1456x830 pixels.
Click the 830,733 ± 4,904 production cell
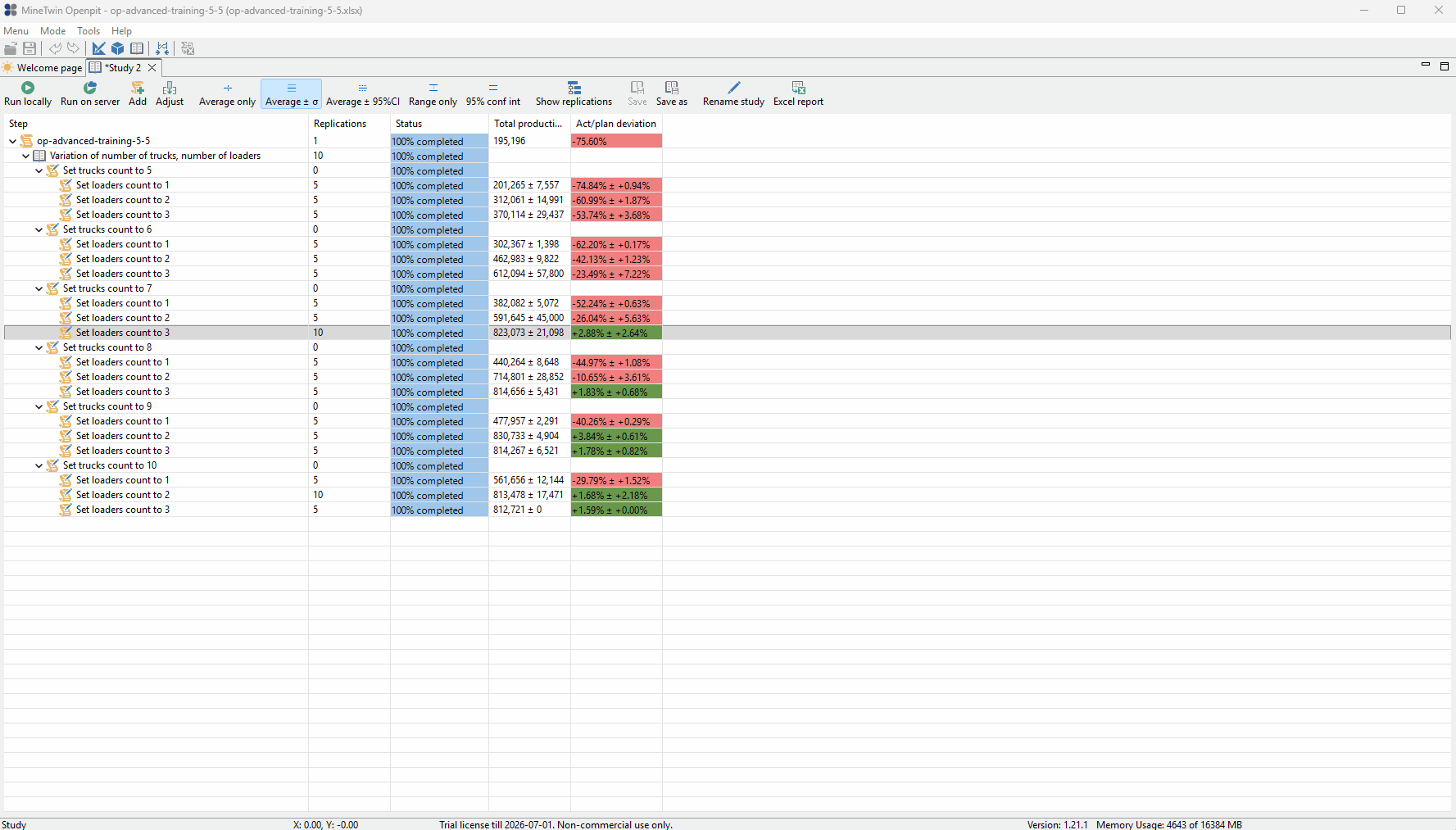[529, 436]
